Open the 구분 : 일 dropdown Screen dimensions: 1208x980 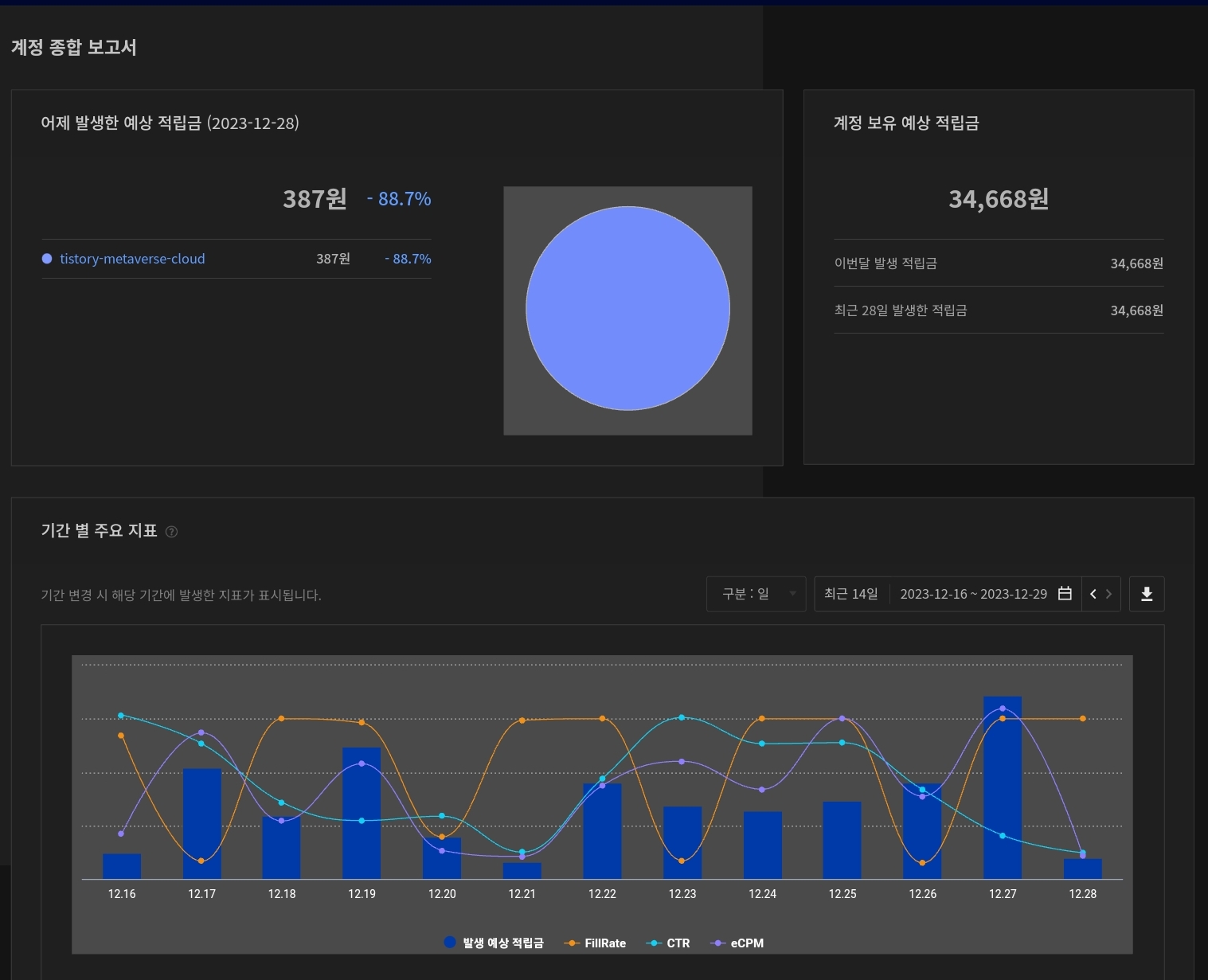(x=756, y=594)
